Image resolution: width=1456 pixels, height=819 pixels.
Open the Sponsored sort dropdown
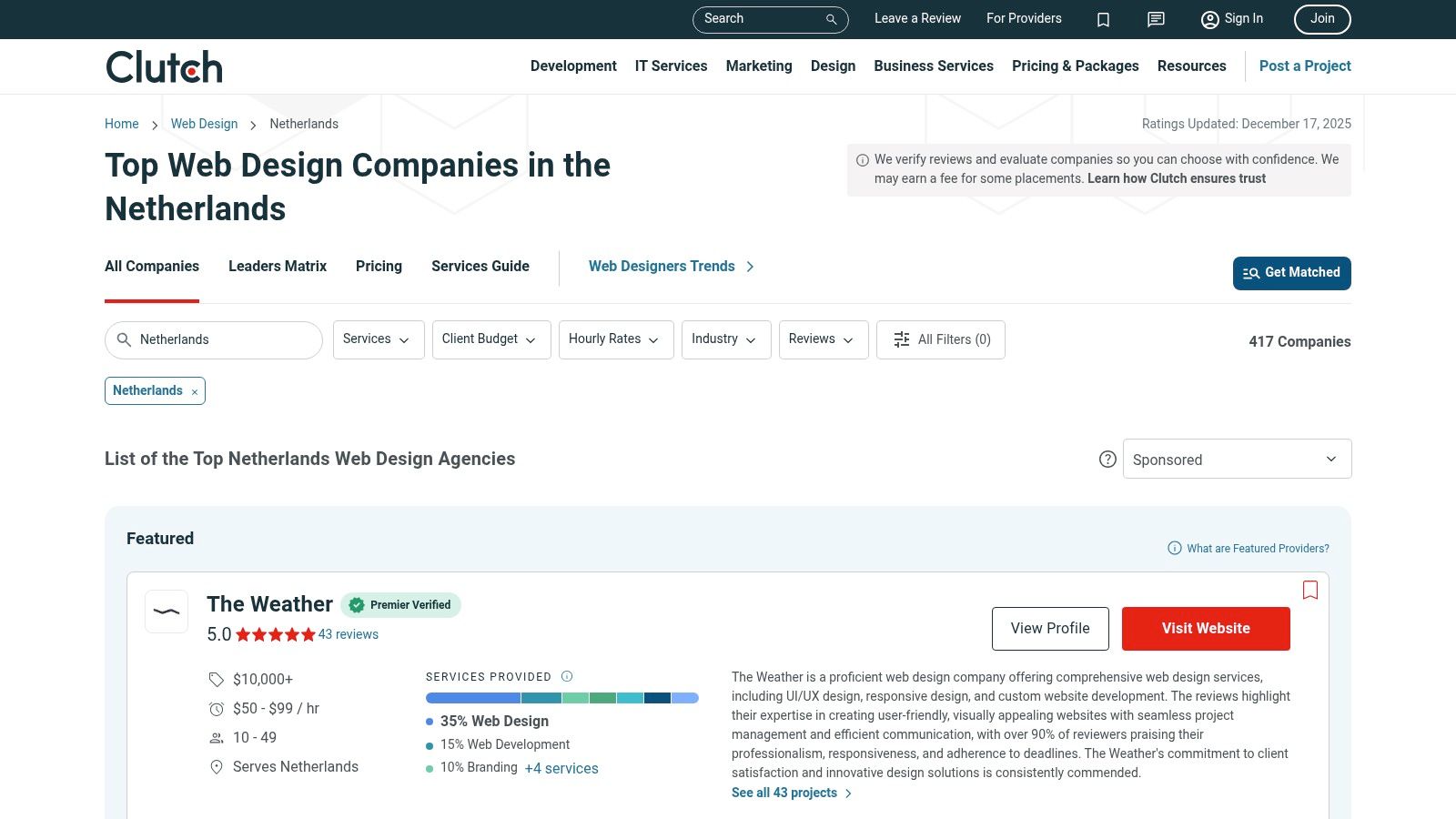1236,460
